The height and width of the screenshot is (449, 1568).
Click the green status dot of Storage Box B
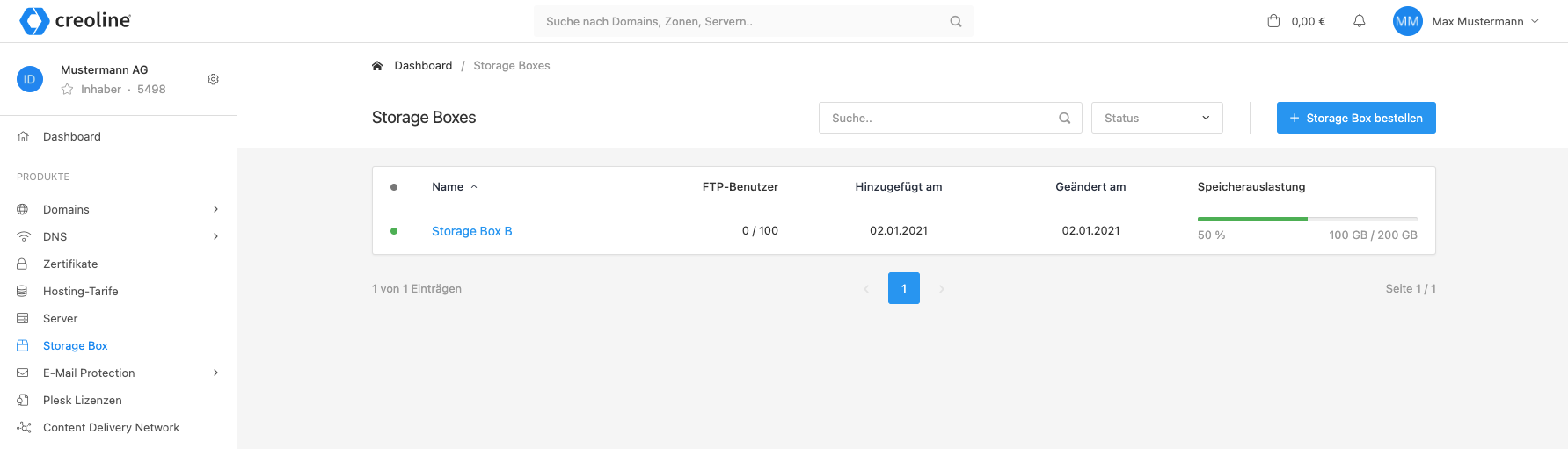click(x=394, y=231)
